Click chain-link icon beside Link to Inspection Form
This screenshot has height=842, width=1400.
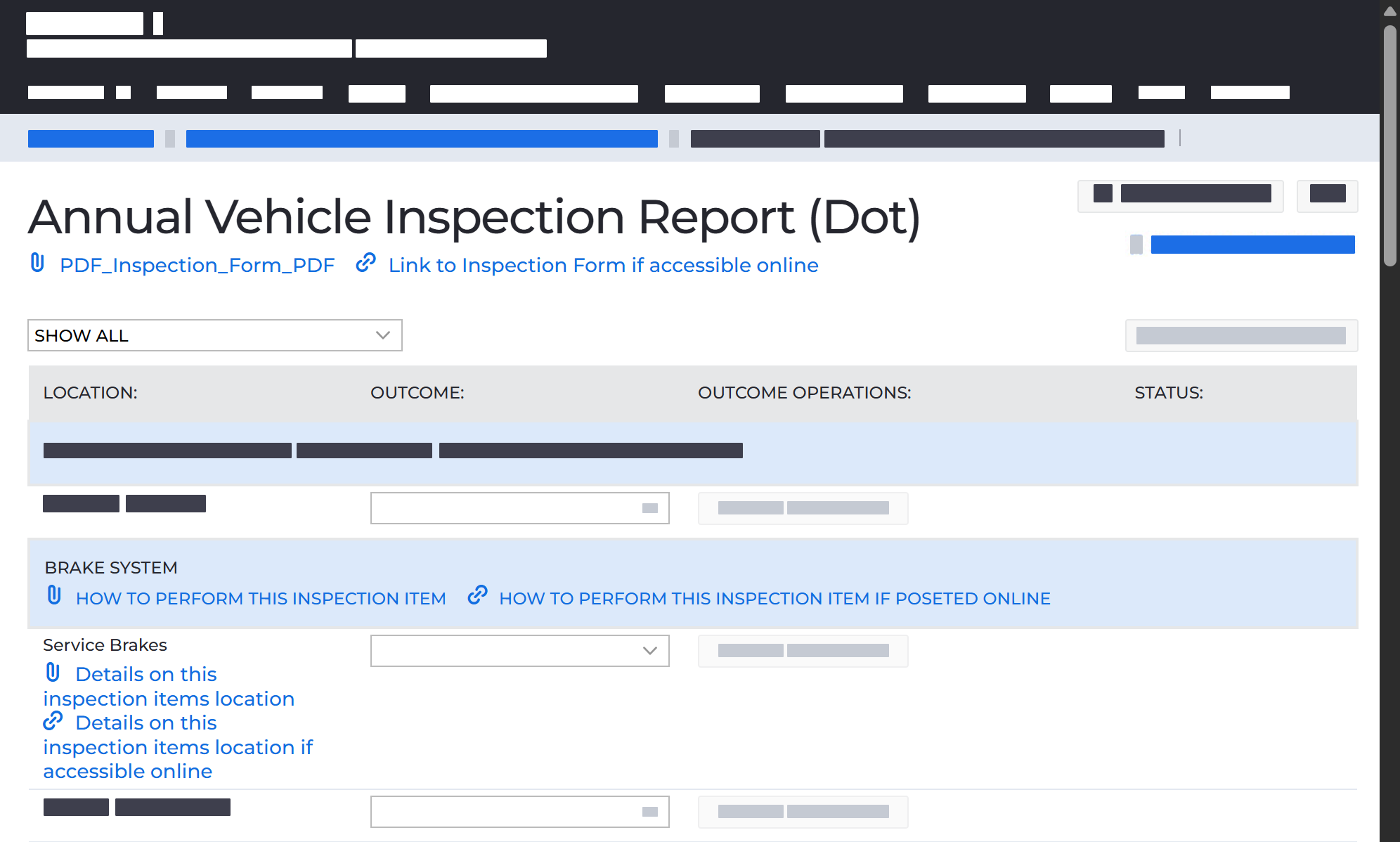pyautogui.click(x=365, y=263)
